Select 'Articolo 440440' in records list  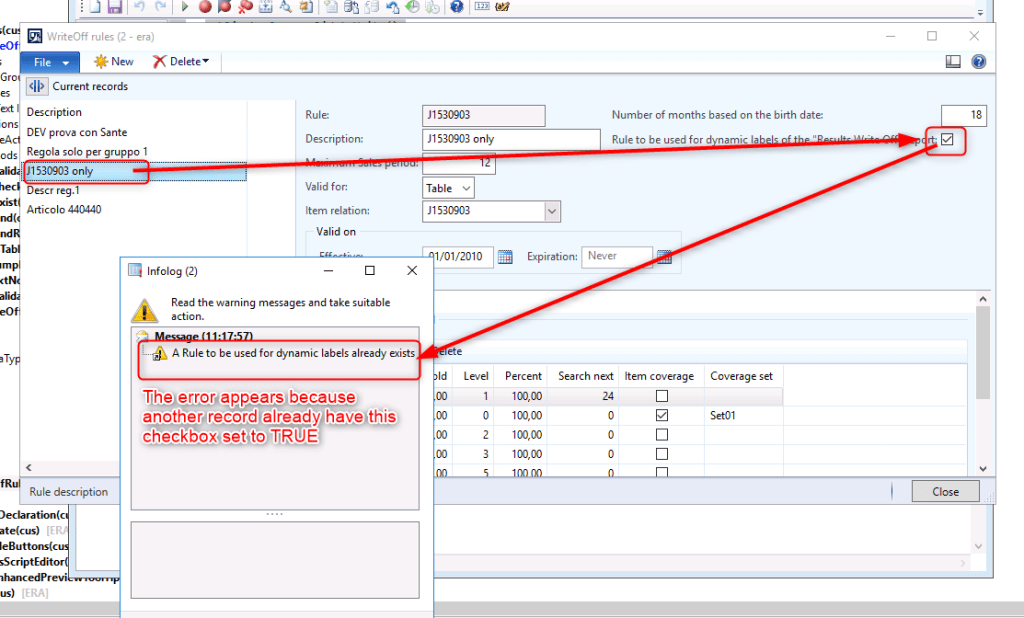(64, 209)
